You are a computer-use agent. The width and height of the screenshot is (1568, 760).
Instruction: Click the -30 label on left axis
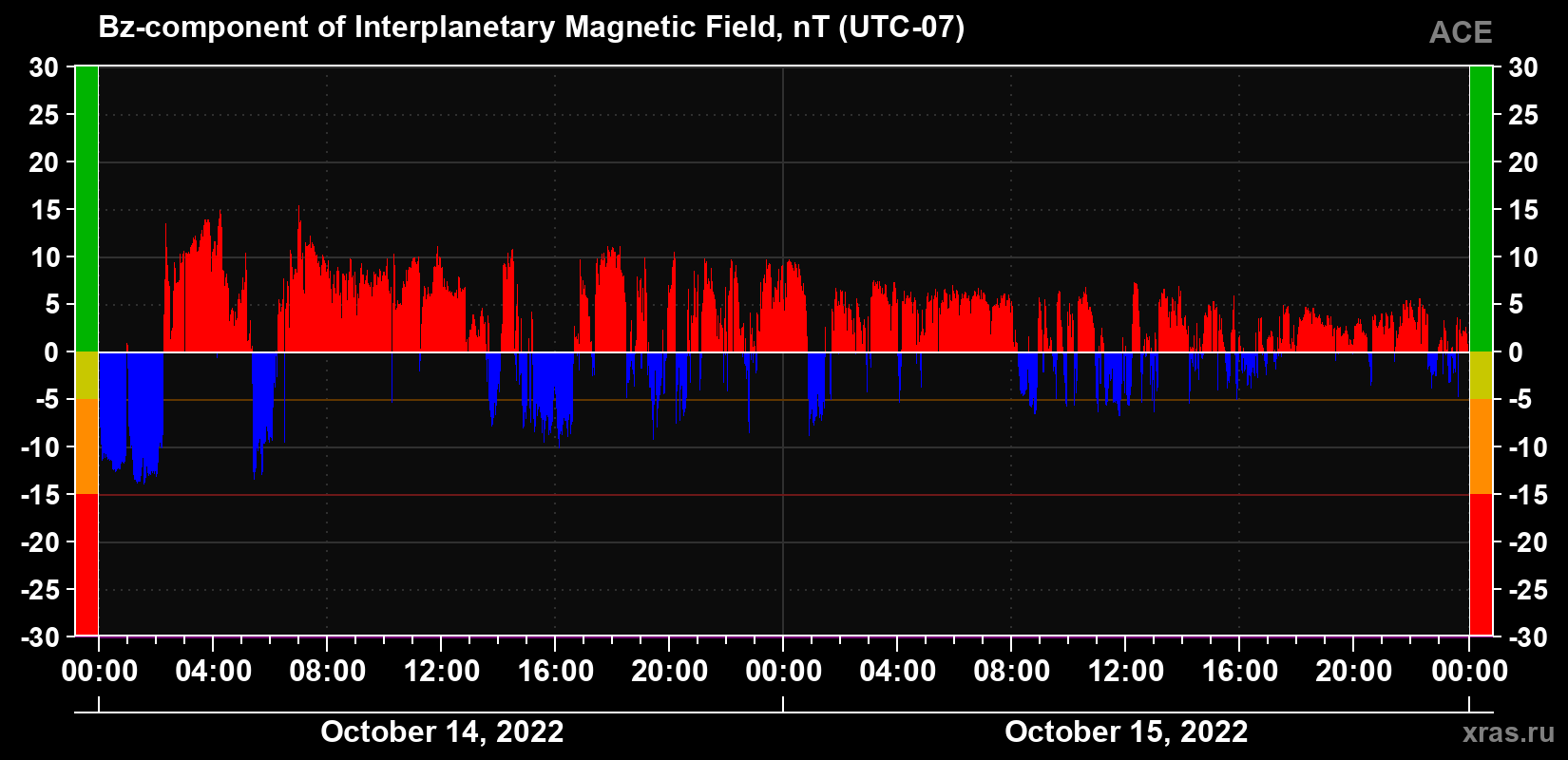40,637
